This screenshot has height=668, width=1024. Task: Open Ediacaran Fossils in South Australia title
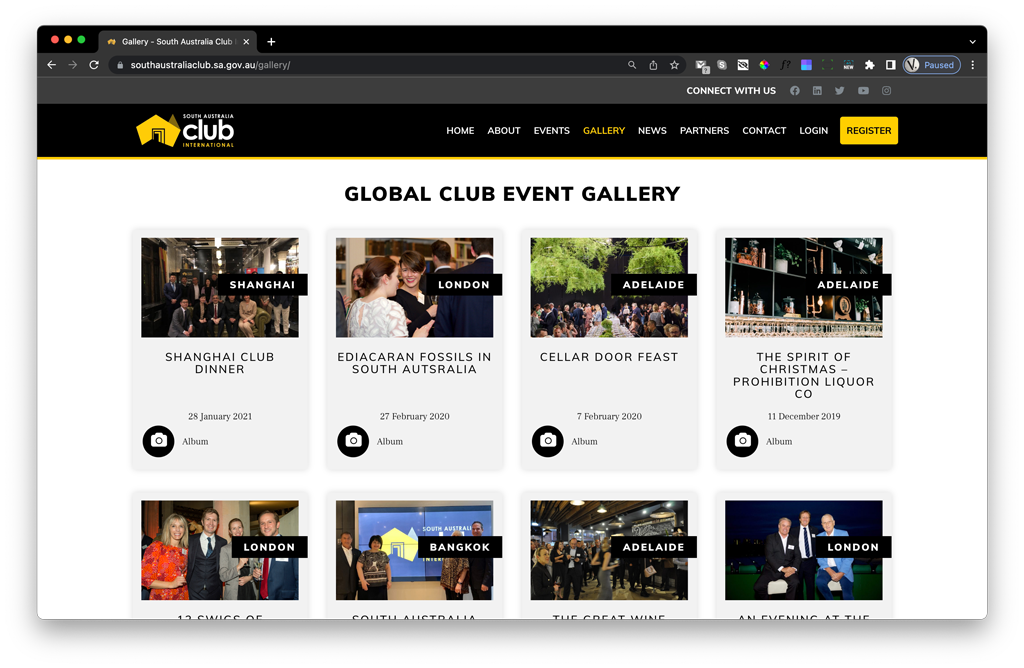pyautogui.click(x=414, y=363)
